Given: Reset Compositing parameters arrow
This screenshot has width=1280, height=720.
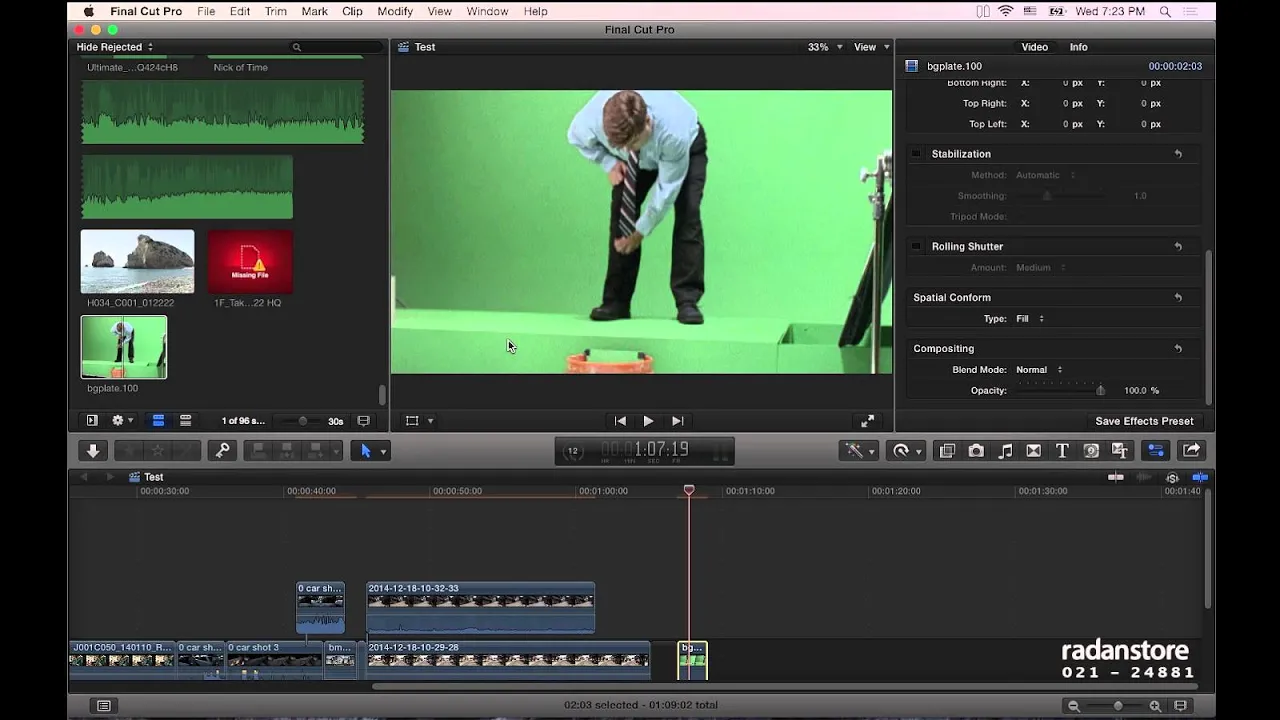Looking at the screenshot, I should (x=1178, y=349).
